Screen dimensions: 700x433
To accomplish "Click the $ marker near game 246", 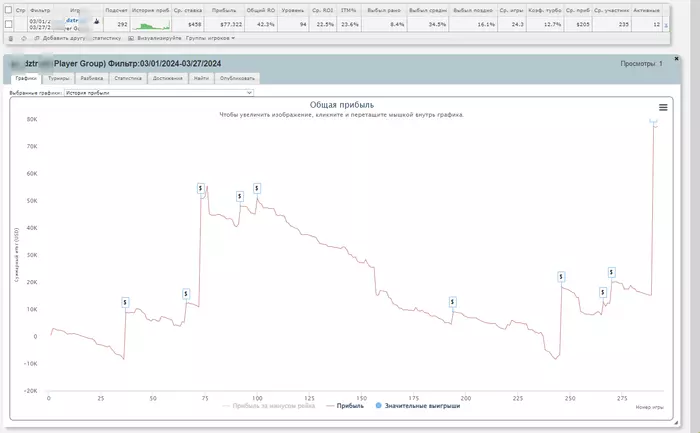I will point(561,277).
